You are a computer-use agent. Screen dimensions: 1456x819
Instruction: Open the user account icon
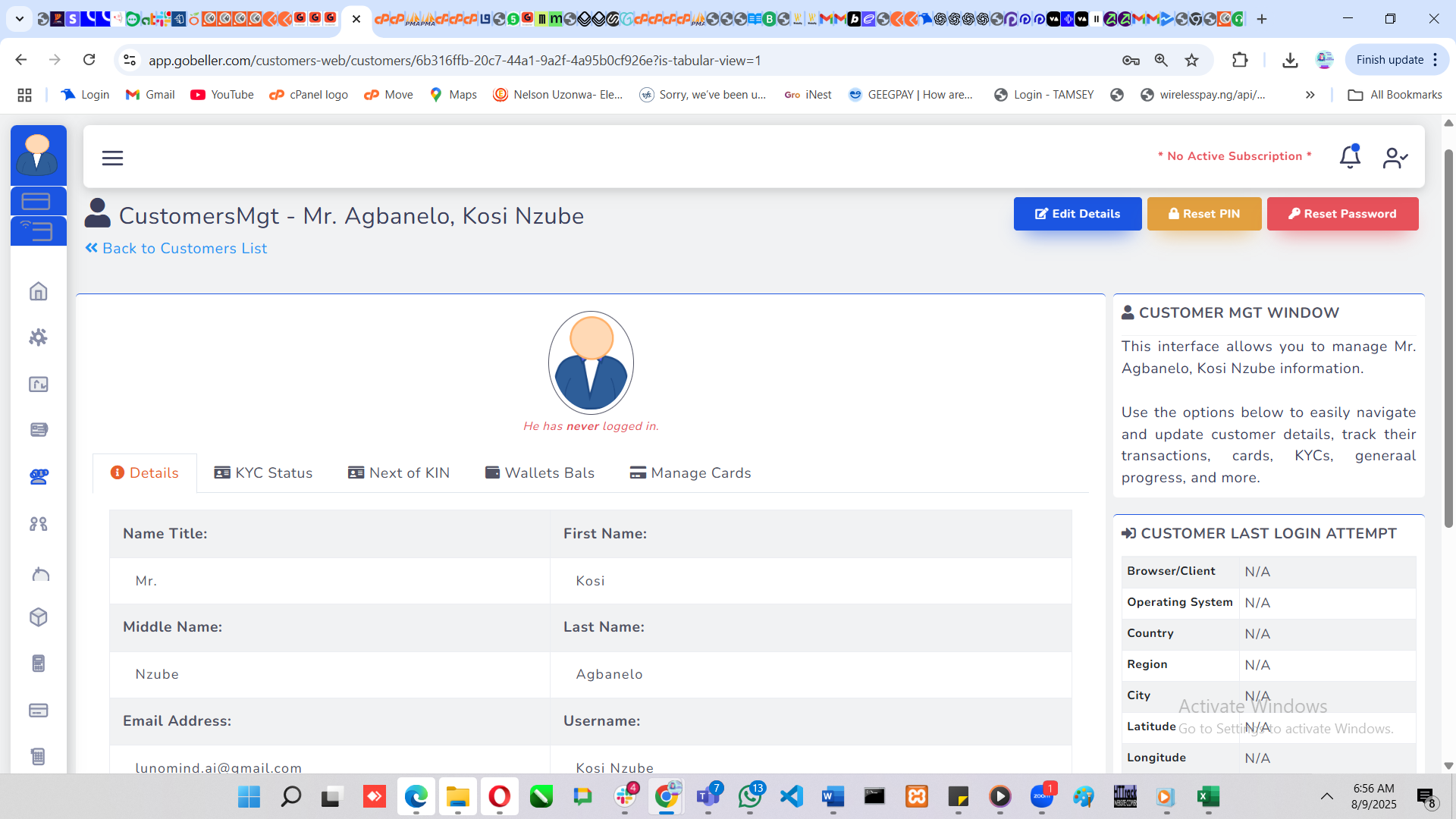click(x=1395, y=158)
